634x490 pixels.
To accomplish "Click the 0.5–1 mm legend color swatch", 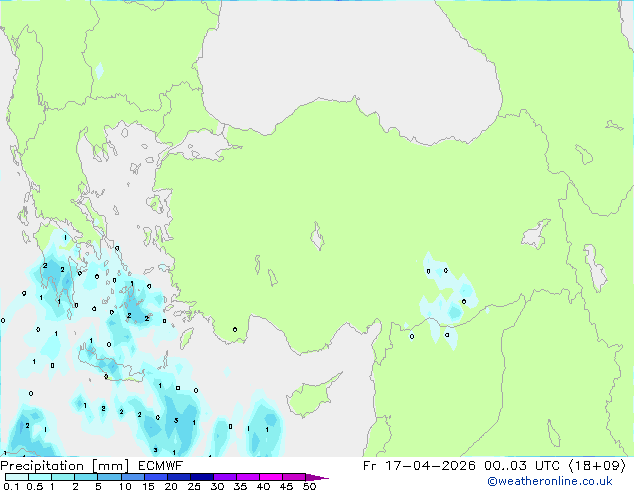I will pos(40,477).
